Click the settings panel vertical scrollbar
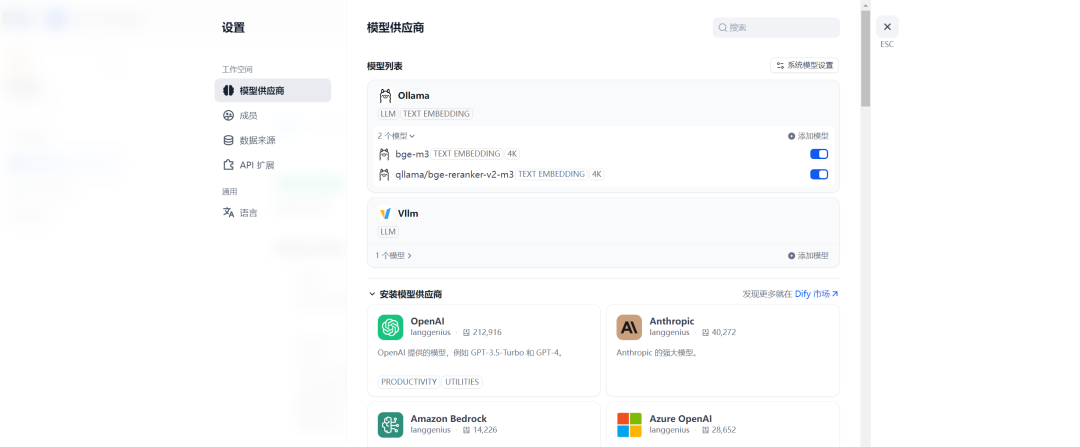1080x447 pixels. (x=866, y=59)
